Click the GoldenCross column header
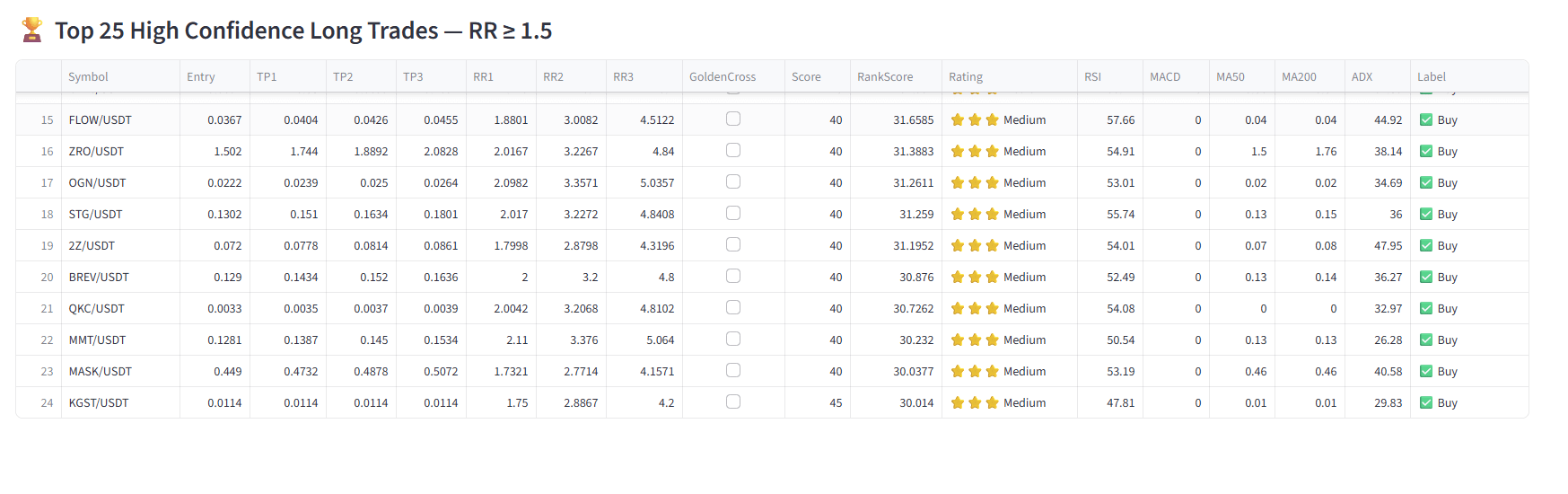 pos(723,77)
